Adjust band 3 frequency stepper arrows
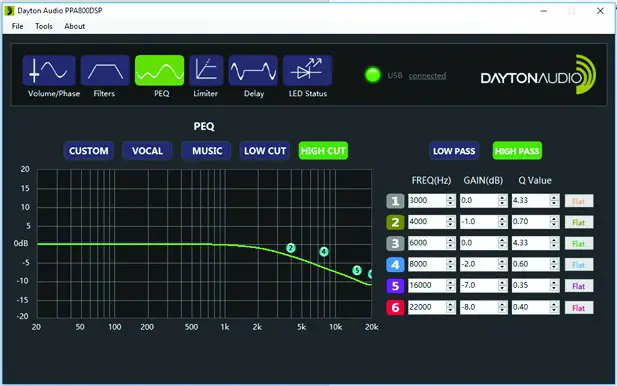Image resolution: width=617 pixels, height=386 pixels. coord(451,243)
